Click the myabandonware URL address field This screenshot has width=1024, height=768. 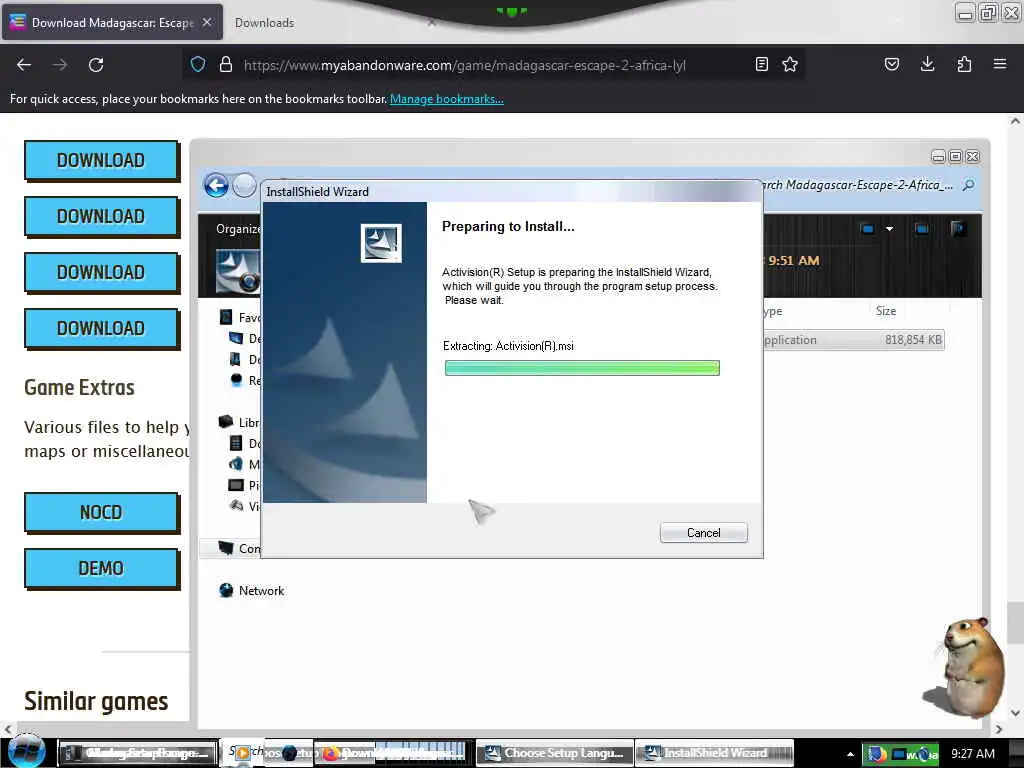[465, 65]
